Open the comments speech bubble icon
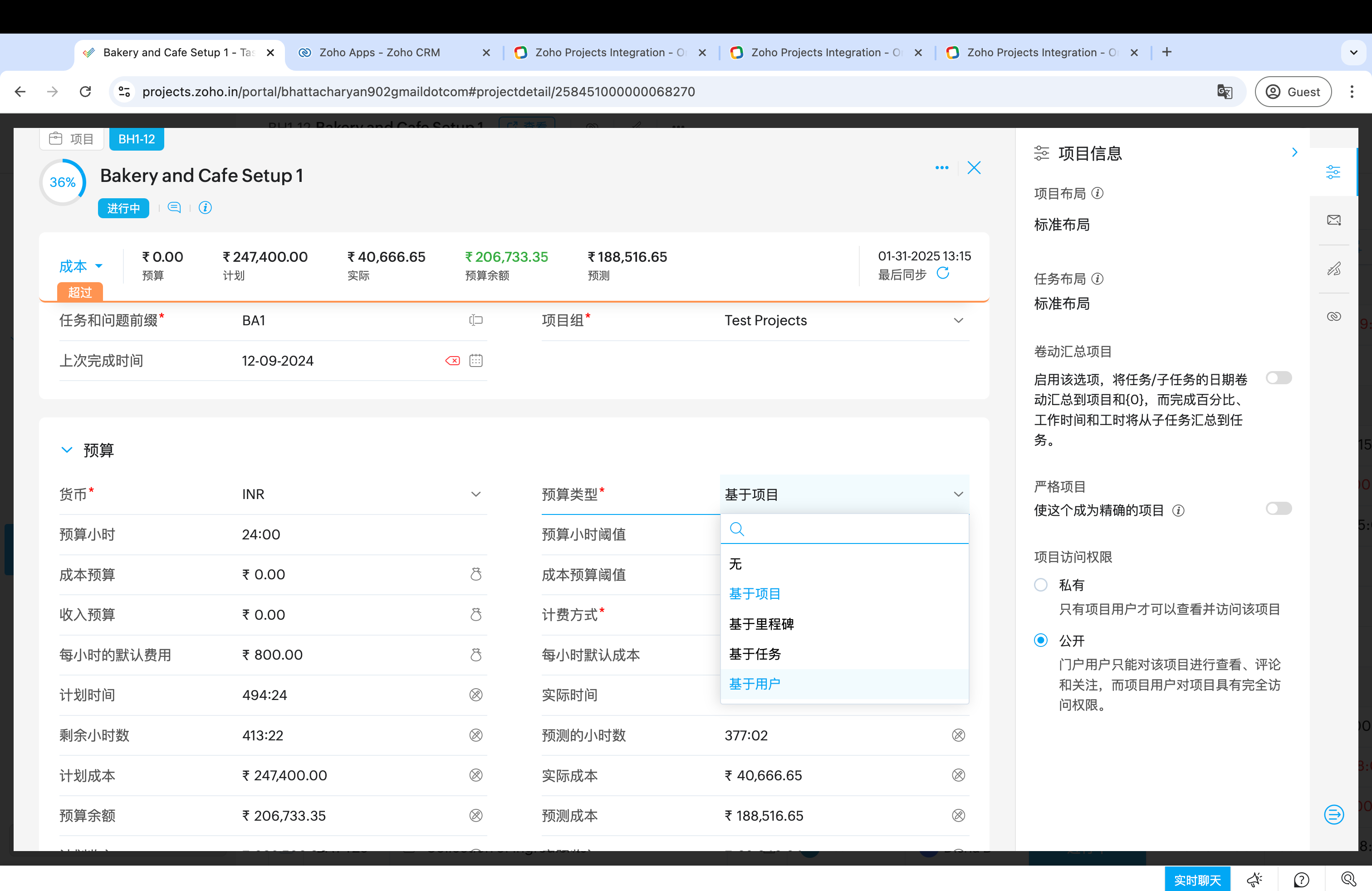The width and height of the screenshot is (1372, 891). (x=174, y=207)
